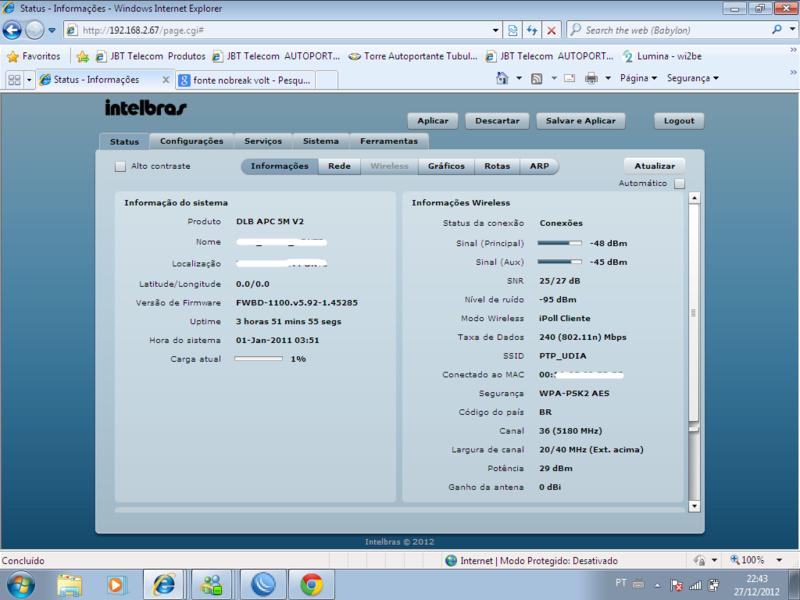Expand the Print options dropdown arrow
Screen dimensions: 800x600
tap(608, 78)
